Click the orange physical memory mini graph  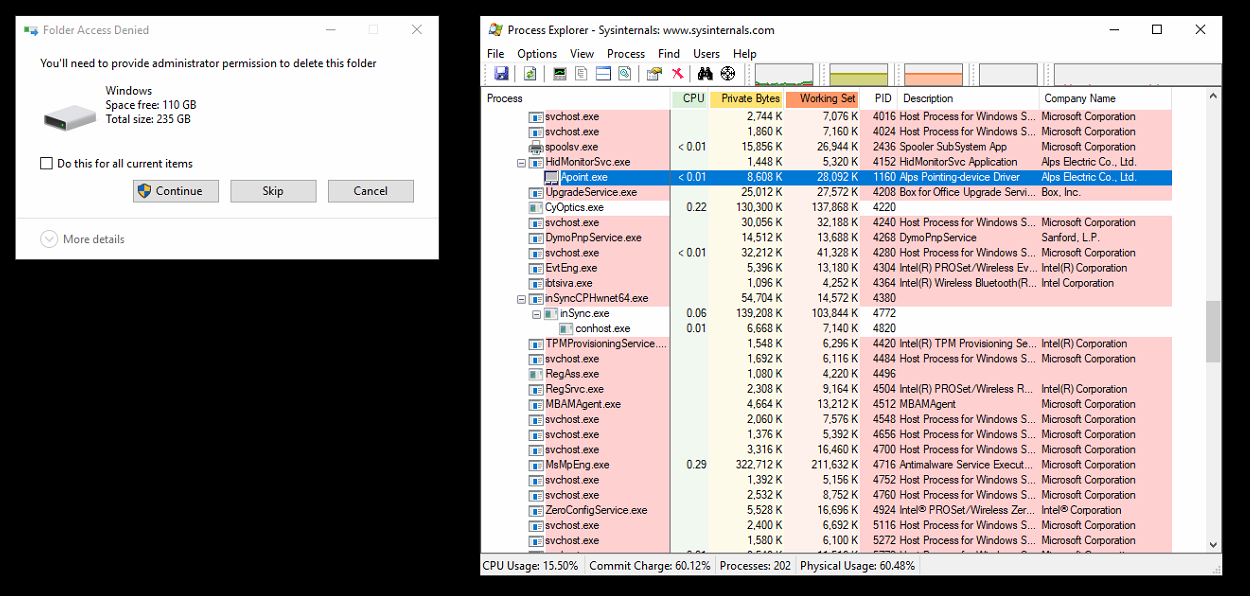(x=933, y=75)
